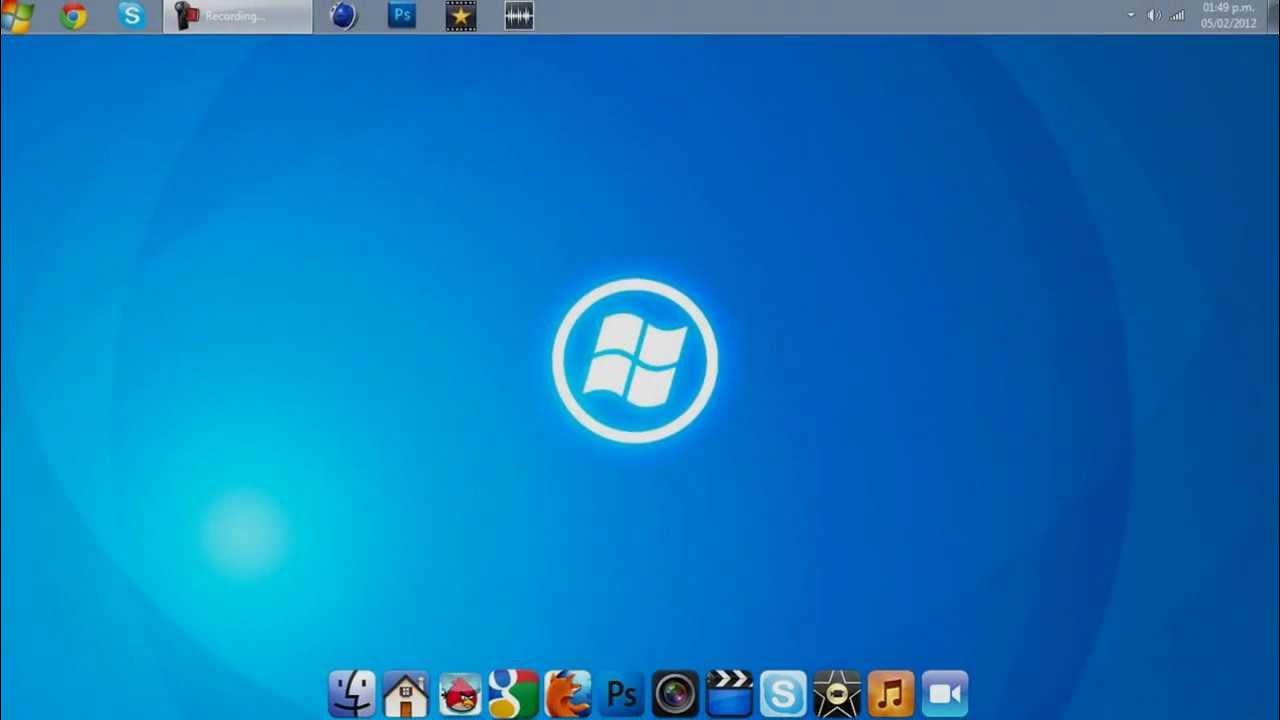Open Google icon in the dock

[514, 694]
